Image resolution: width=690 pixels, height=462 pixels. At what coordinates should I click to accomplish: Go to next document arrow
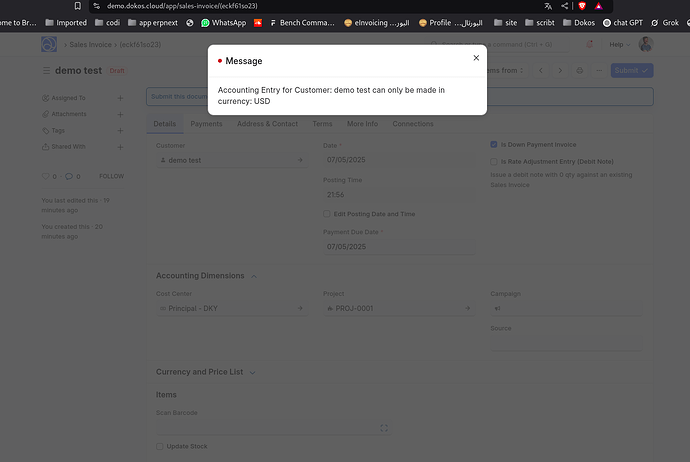click(x=560, y=70)
